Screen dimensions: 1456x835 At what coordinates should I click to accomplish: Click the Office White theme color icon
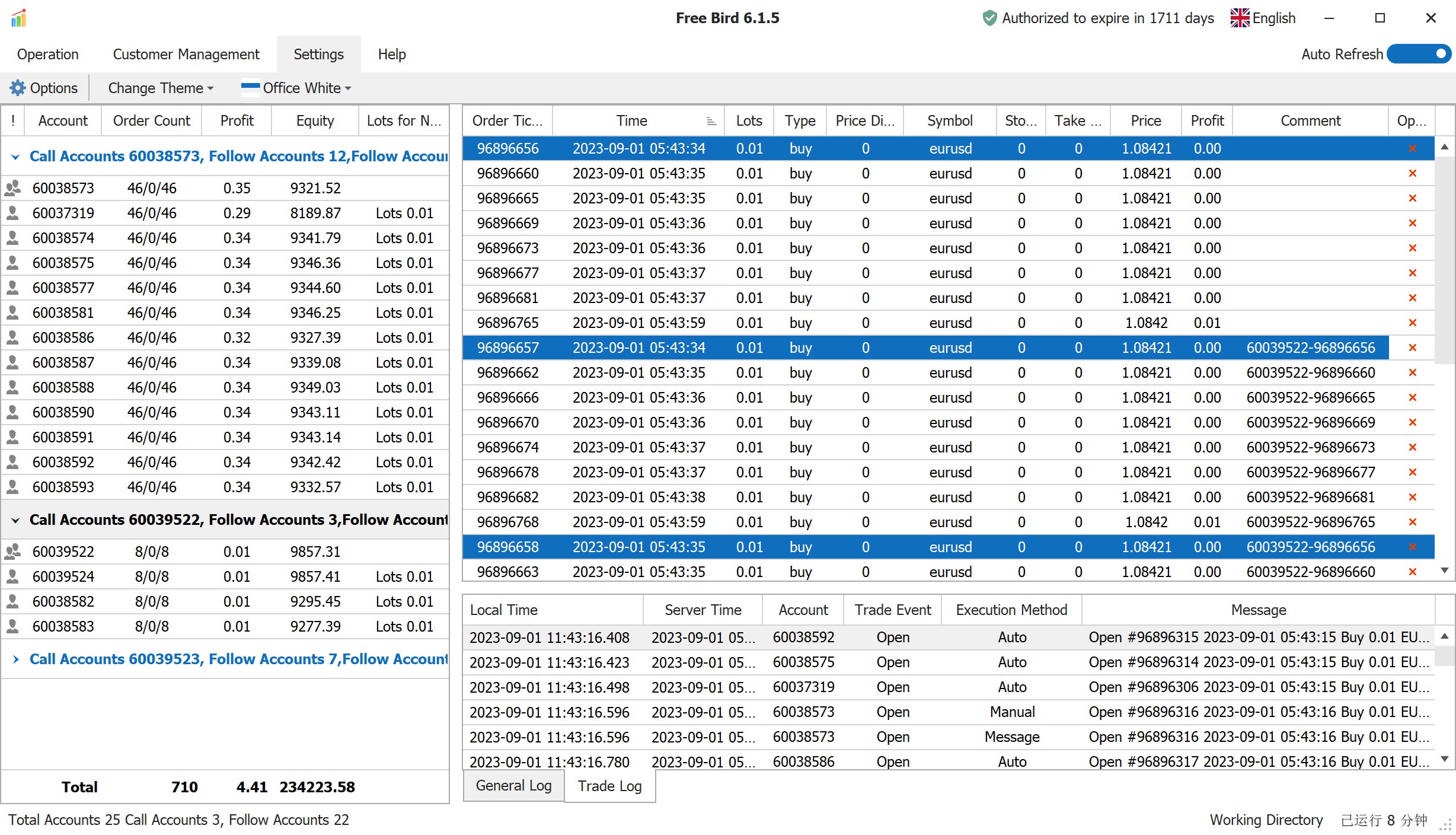[250, 88]
